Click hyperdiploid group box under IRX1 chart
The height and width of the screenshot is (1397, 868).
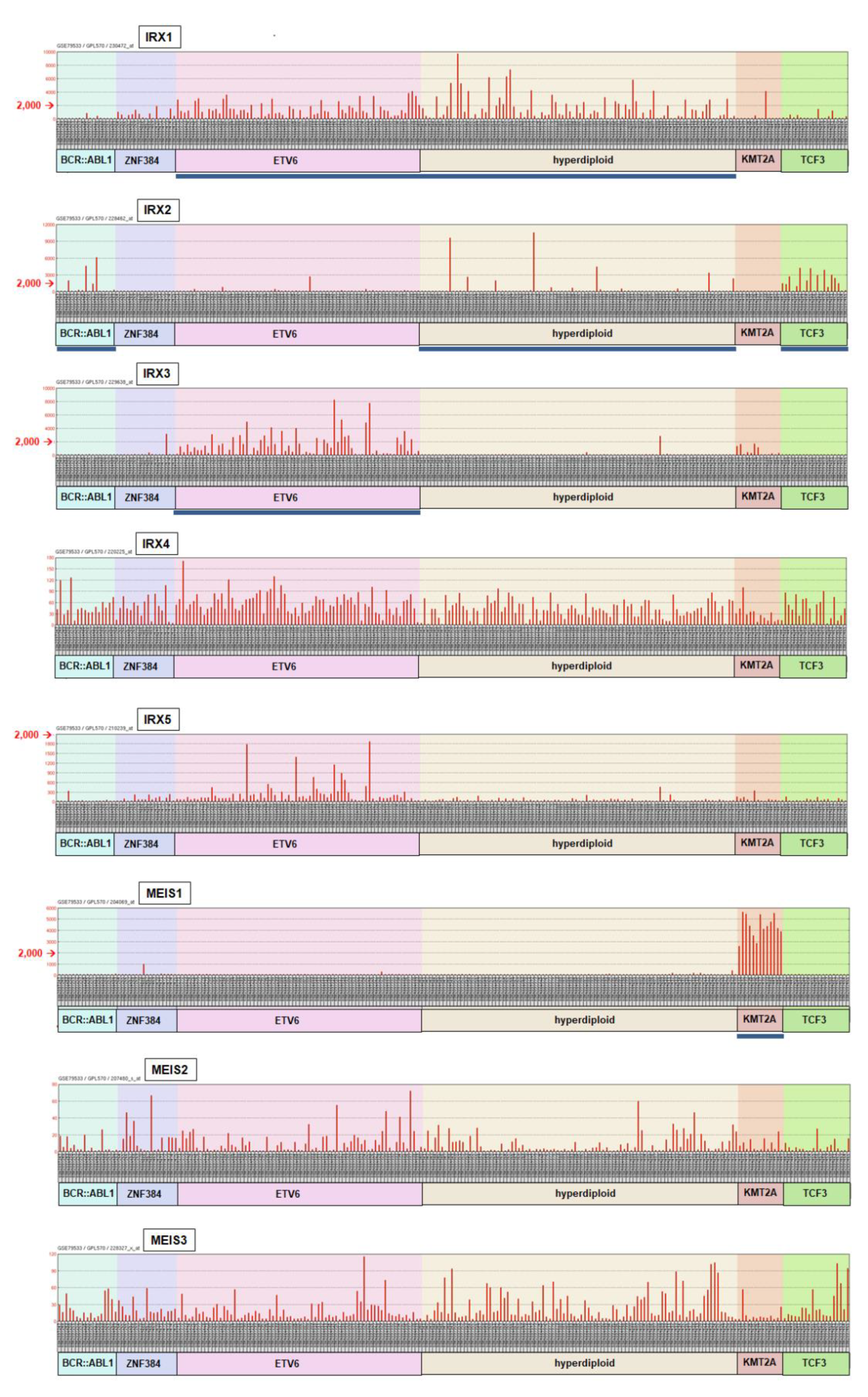(577, 160)
